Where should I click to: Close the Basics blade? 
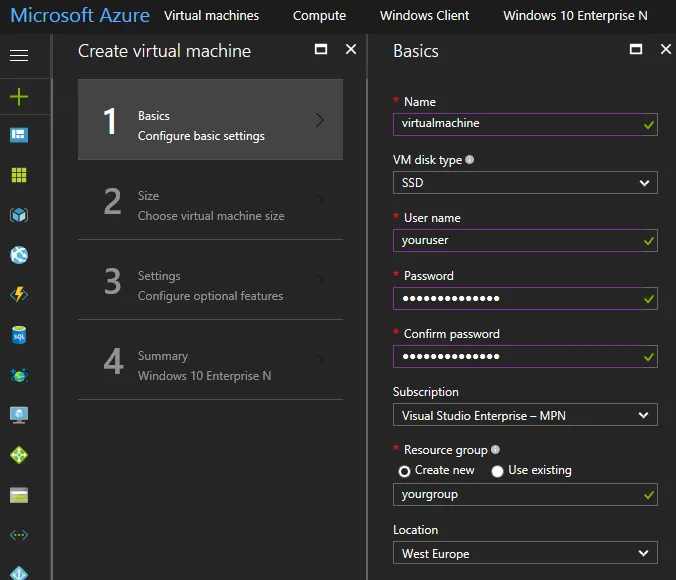tap(666, 49)
